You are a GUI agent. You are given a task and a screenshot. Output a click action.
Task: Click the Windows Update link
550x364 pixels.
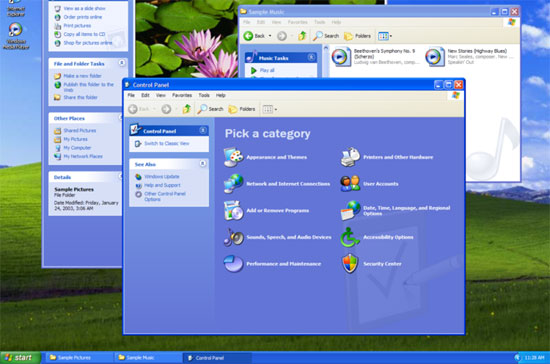tap(162, 176)
